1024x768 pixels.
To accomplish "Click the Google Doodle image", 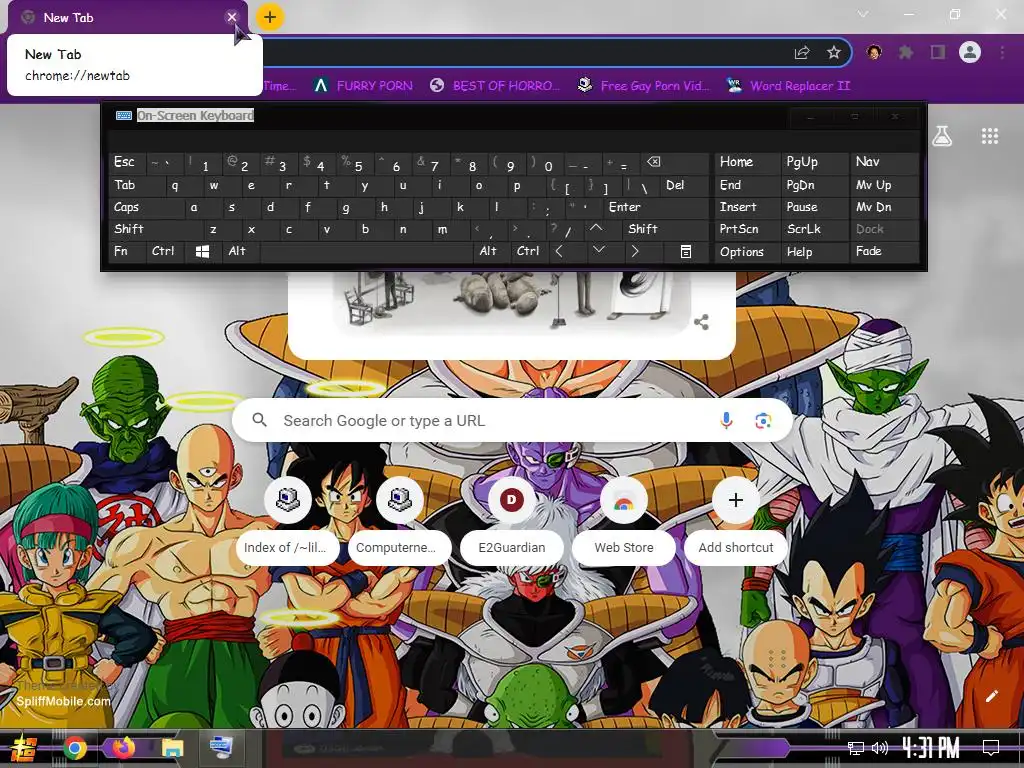I will pyautogui.click(x=512, y=304).
